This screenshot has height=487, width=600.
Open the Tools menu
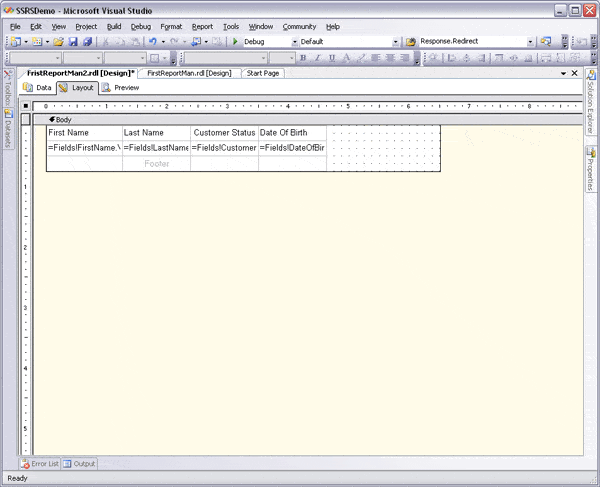click(231, 26)
